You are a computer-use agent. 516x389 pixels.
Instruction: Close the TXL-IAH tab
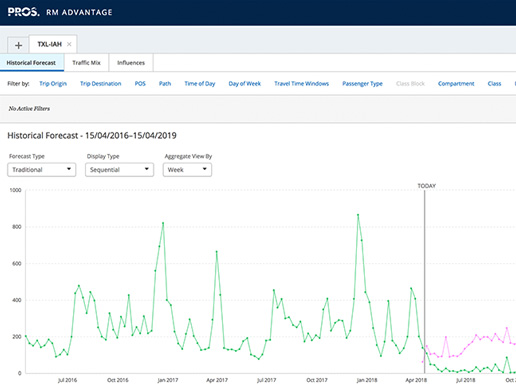(69, 44)
